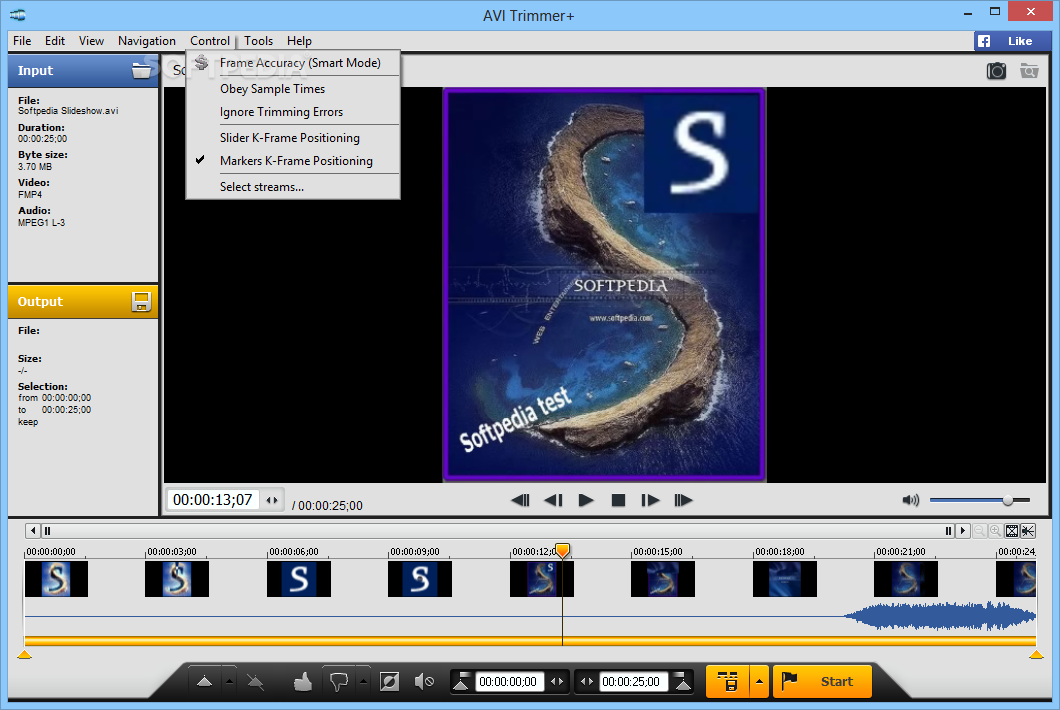1060x710 pixels.
Task: Click thumbs-up keep fragment icon
Action: point(303,682)
